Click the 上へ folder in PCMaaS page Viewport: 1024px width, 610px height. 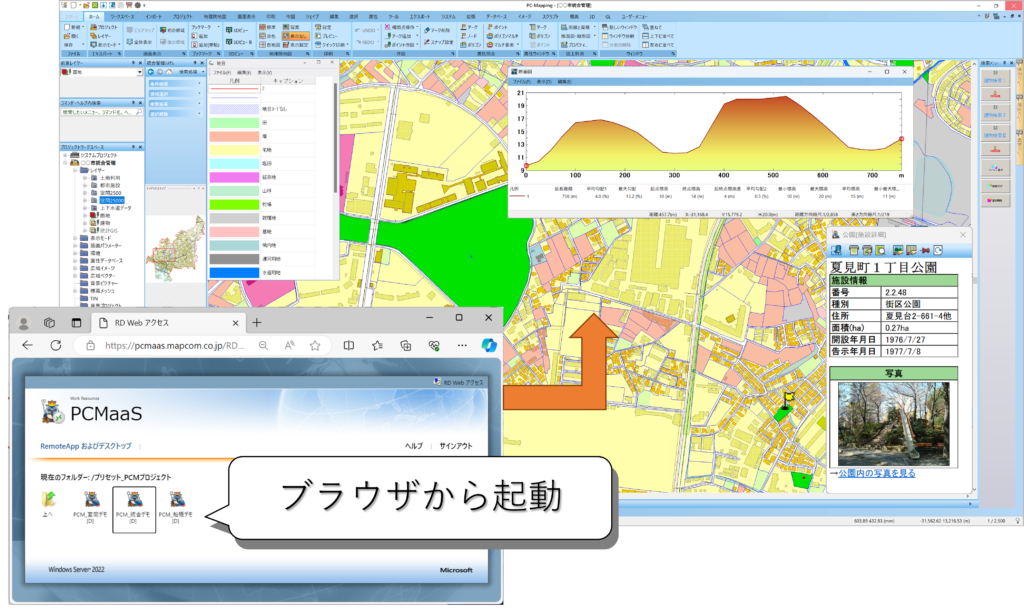48,504
